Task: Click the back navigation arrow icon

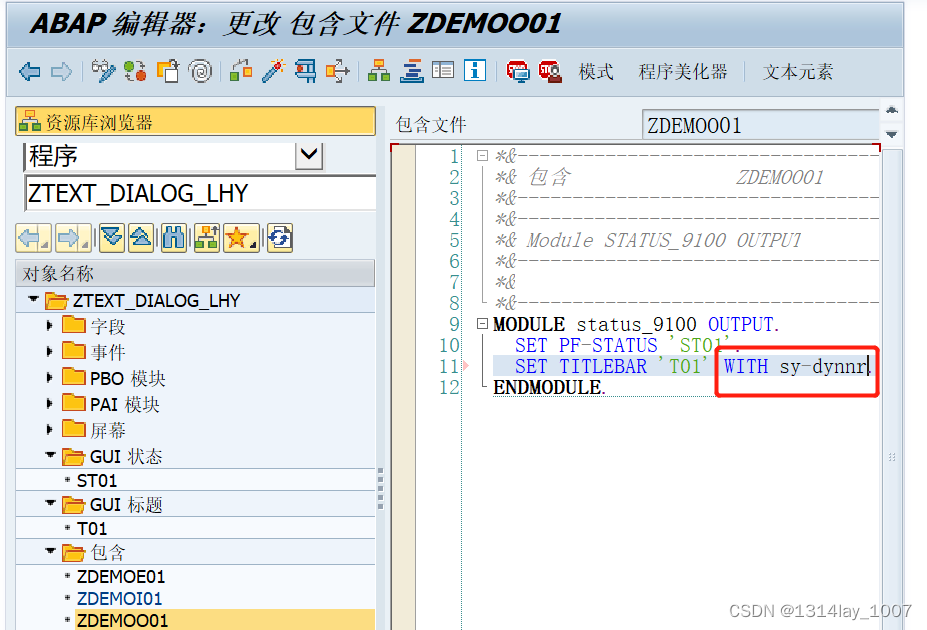Action: click(x=31, y=71)
